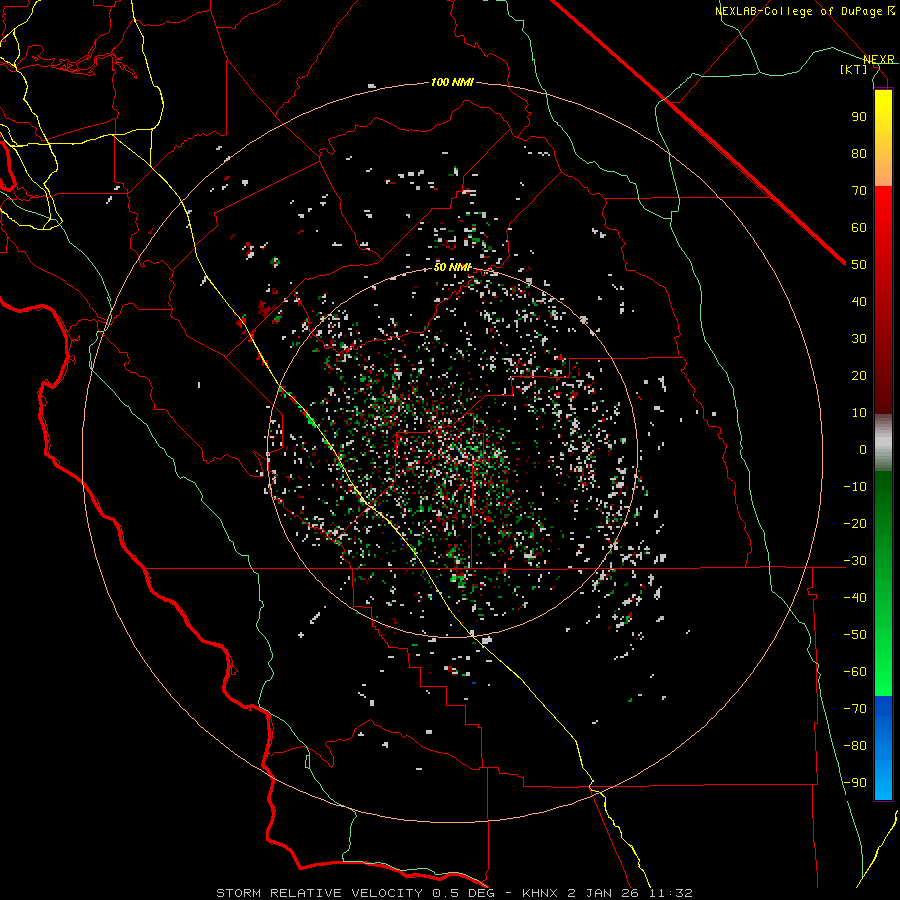Click the "0.5 DEG" elevation text in the caption

(464, 893)
